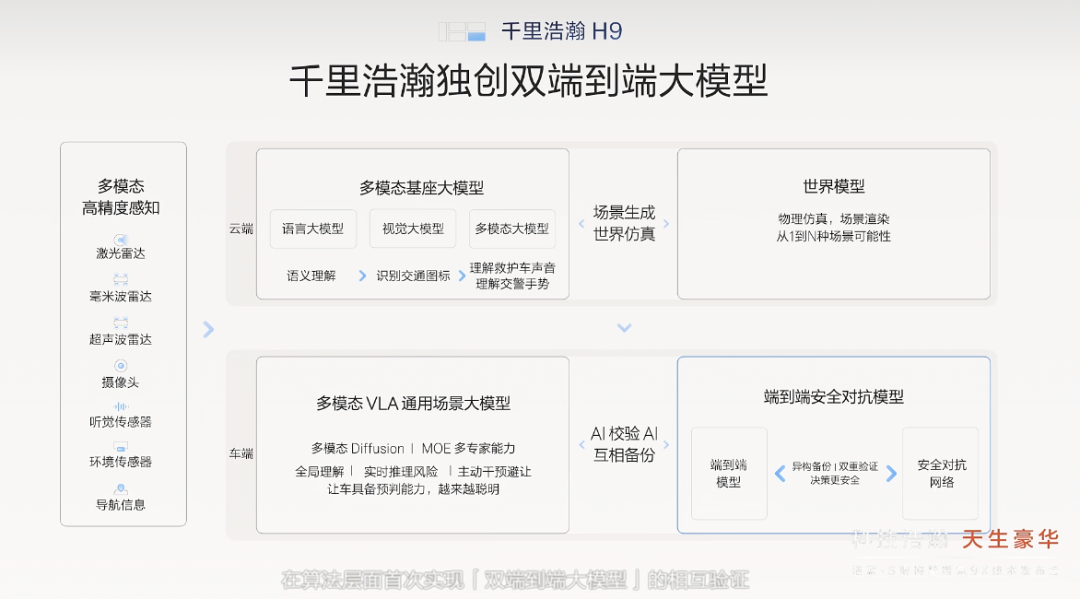Image resolution: width=1080 pixels, height=599 pixels.
Task: Select the 激光雷达 label
Action: tap(121, 253)
